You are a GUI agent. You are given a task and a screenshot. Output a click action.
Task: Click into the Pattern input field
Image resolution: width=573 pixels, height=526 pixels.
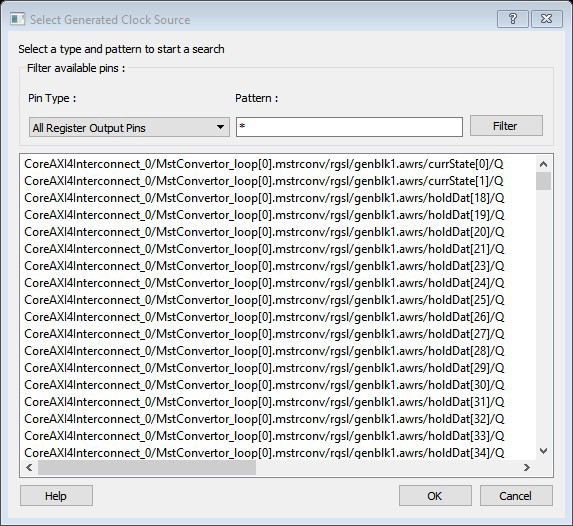[349, 127]
